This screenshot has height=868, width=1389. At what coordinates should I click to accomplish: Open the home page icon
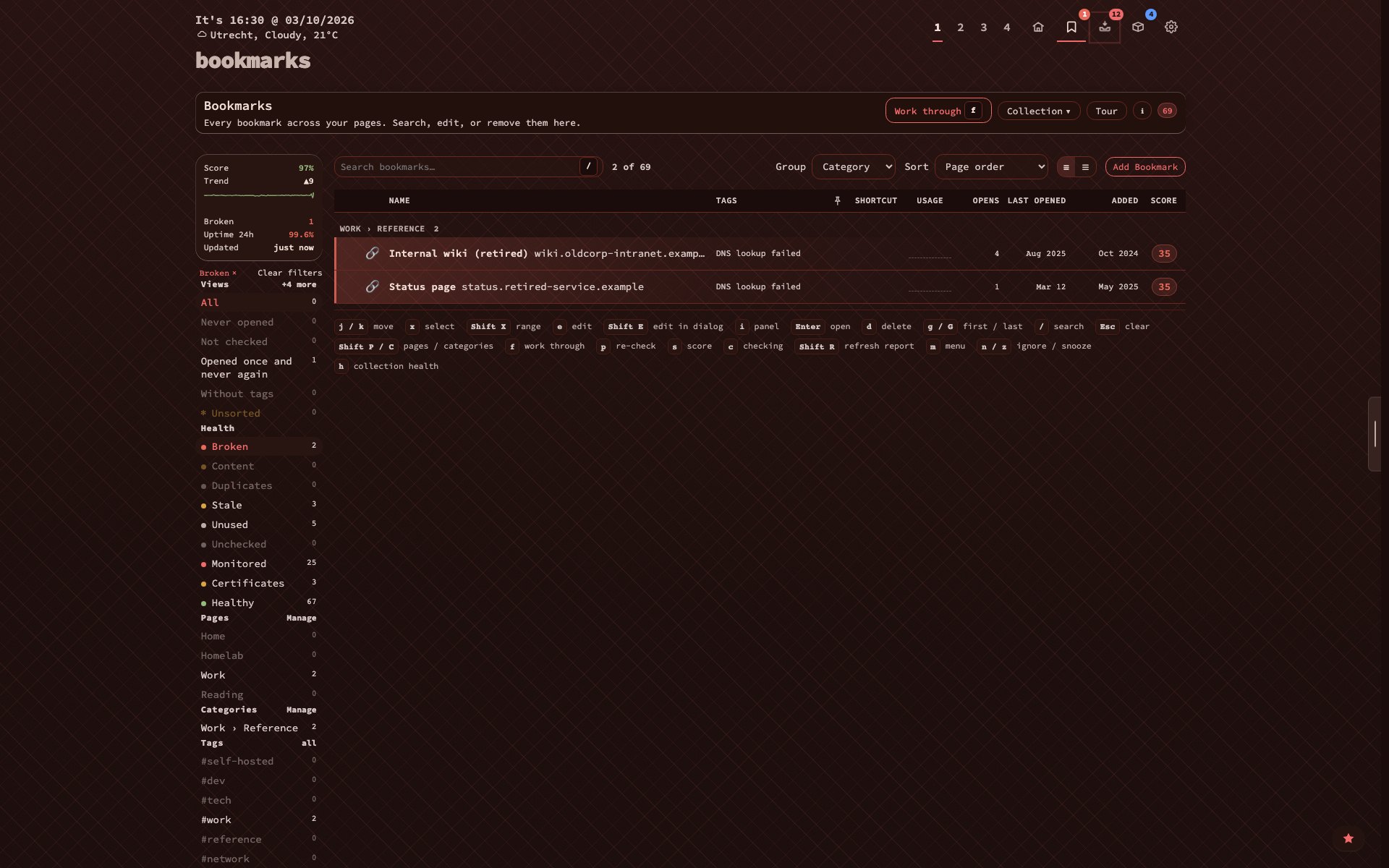1038,27
